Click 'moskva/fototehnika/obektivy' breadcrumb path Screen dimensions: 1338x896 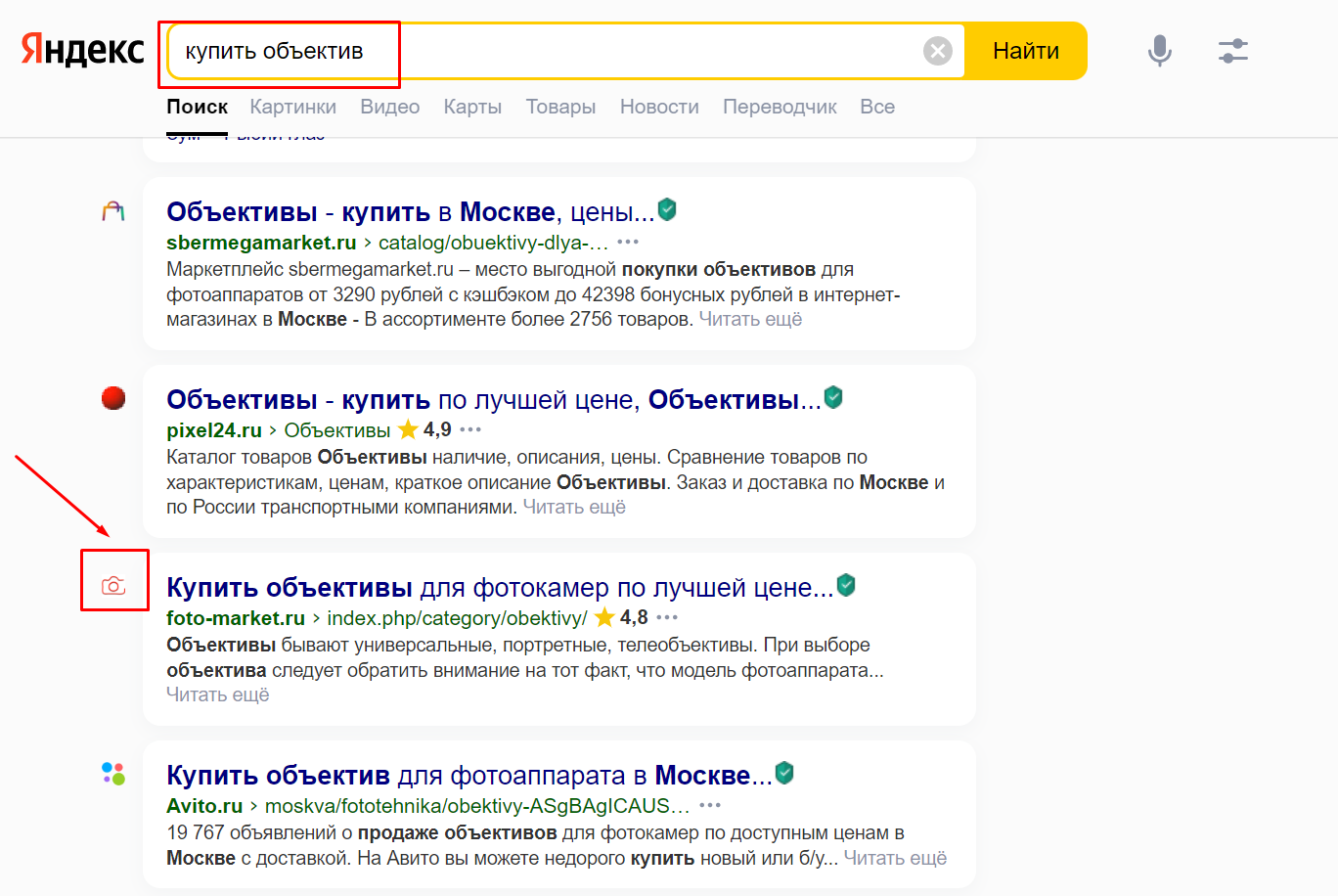(x=477, y=805)
